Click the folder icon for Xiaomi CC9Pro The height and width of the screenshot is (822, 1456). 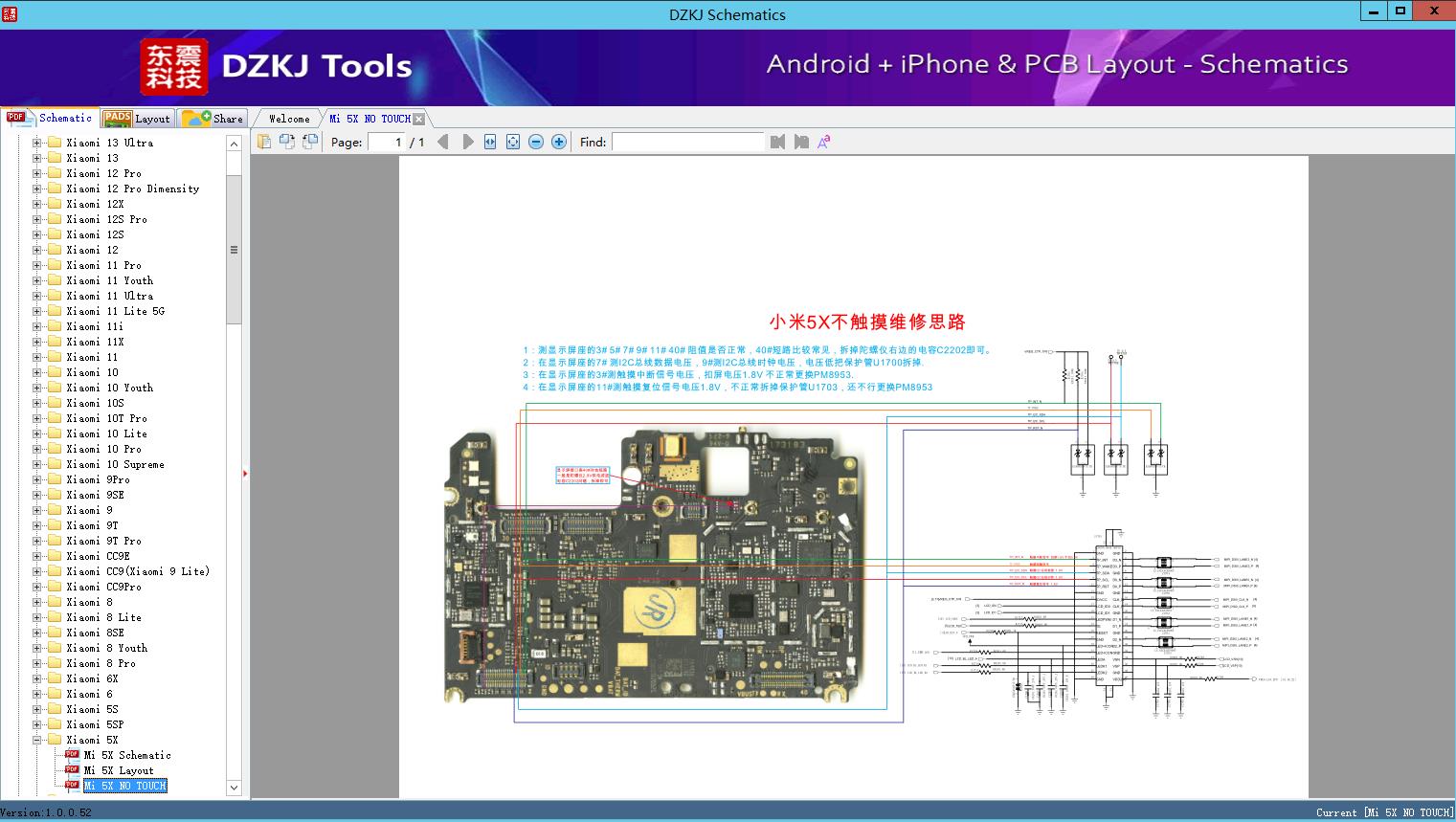click(55, 587)
